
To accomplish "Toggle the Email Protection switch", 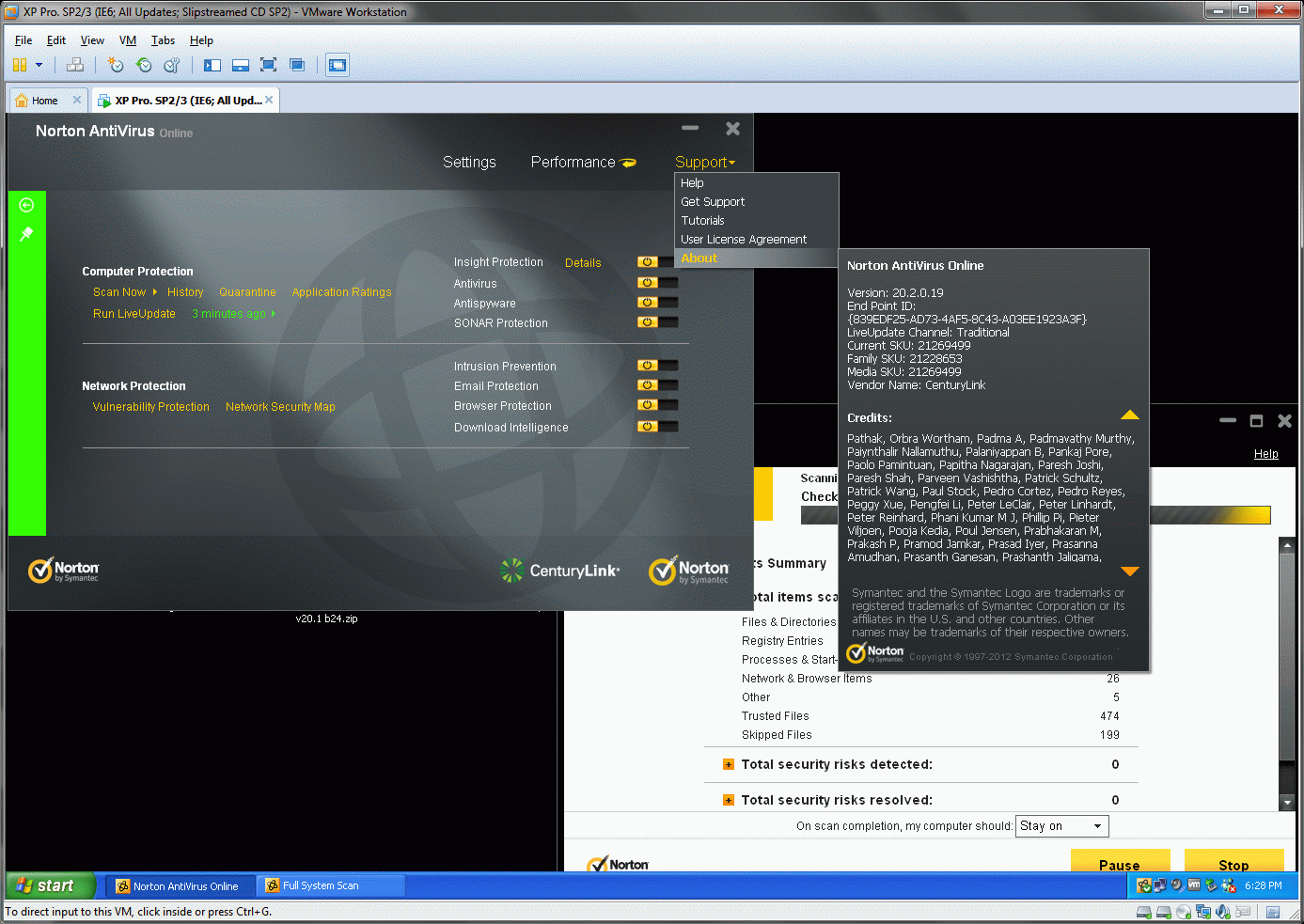I will click(x=657, y=385).
